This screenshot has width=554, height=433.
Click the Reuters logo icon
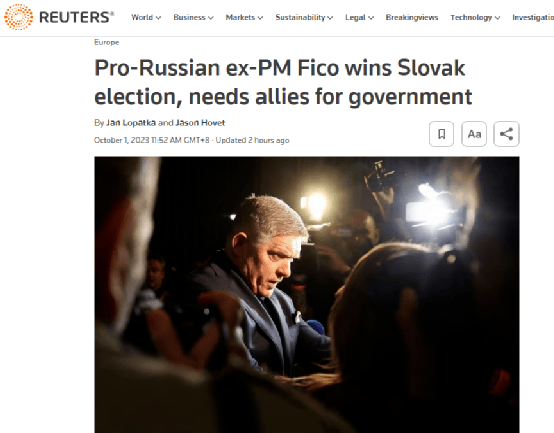pyautogui.click(x=18, y=17)
